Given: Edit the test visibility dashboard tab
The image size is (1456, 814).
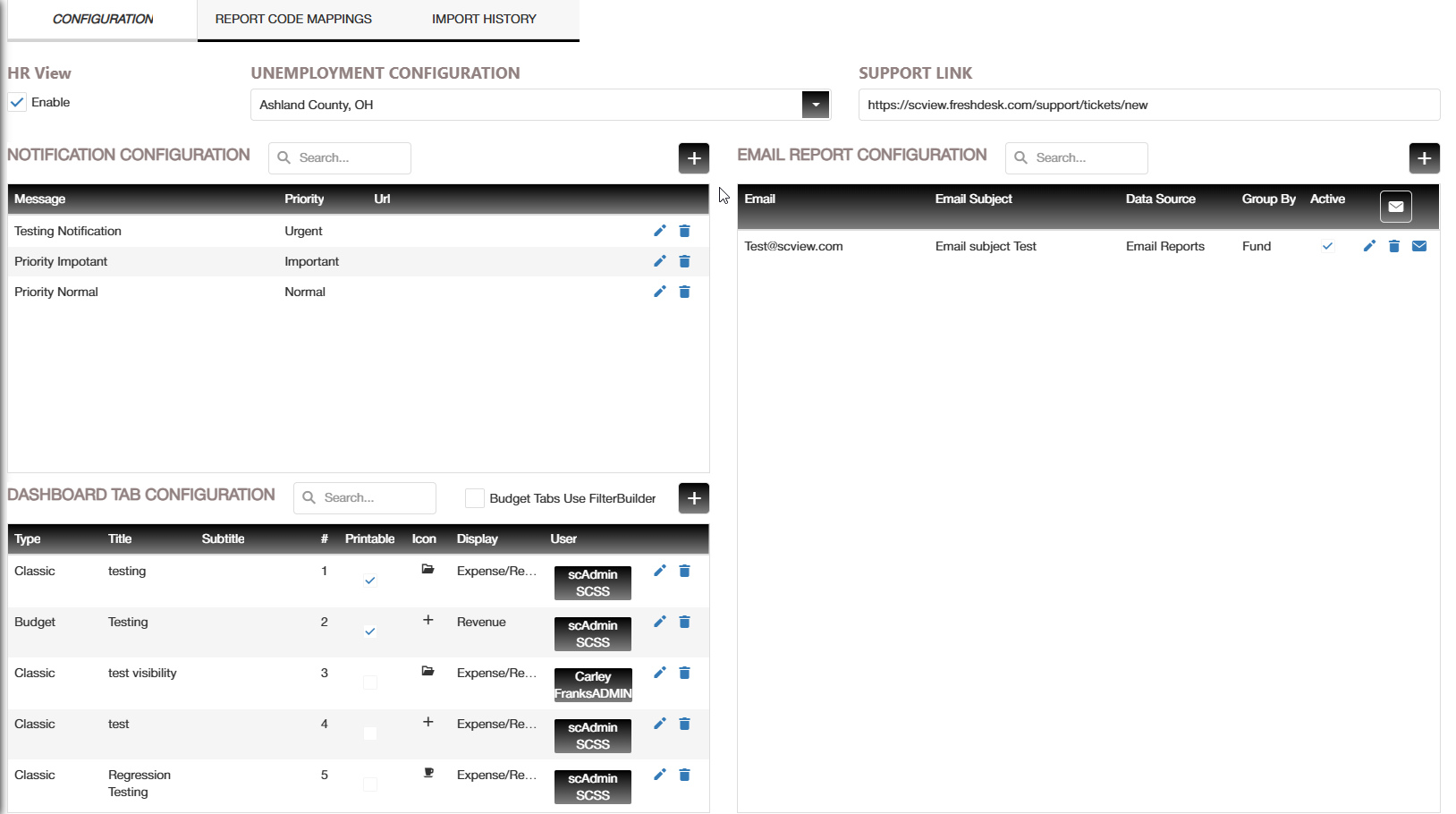Looking at the screenshot, I should click(x=660, y=673).
